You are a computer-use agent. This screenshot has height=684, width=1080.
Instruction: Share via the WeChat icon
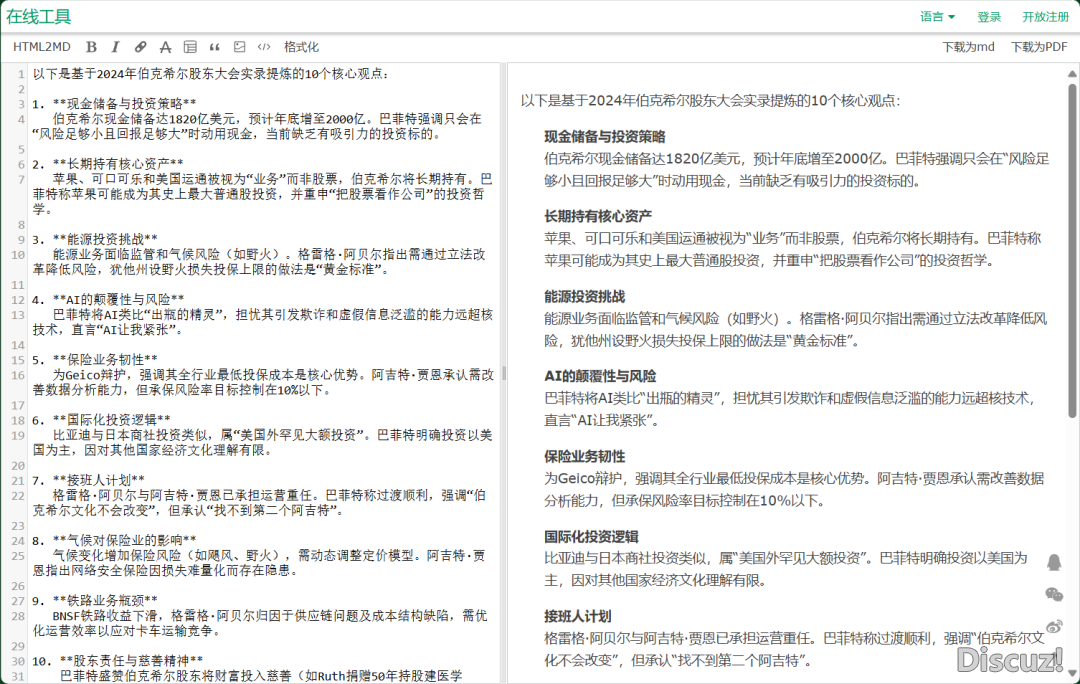(x=1054, y=594)
